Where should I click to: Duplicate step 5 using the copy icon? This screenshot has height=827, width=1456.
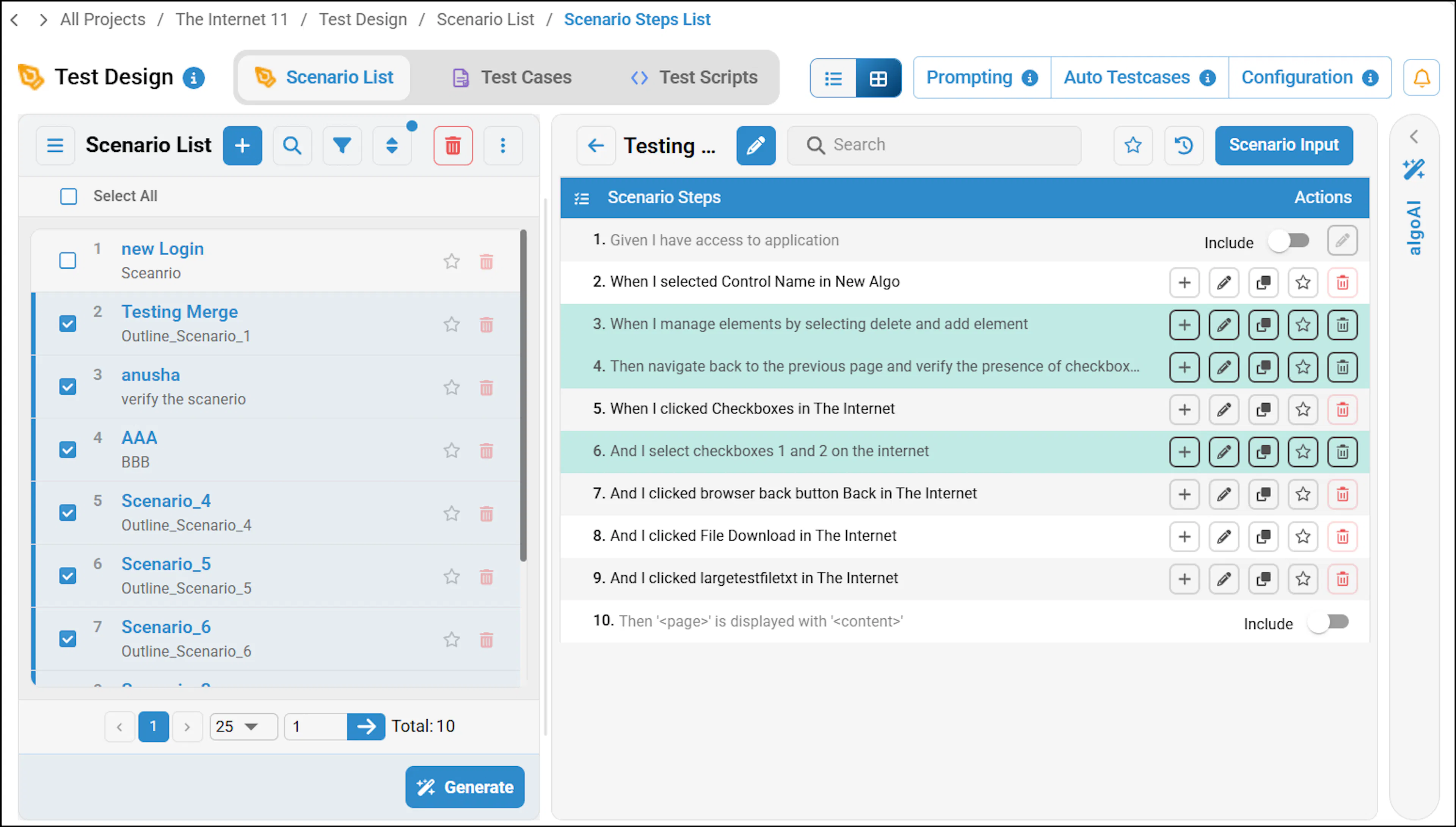1263,410
